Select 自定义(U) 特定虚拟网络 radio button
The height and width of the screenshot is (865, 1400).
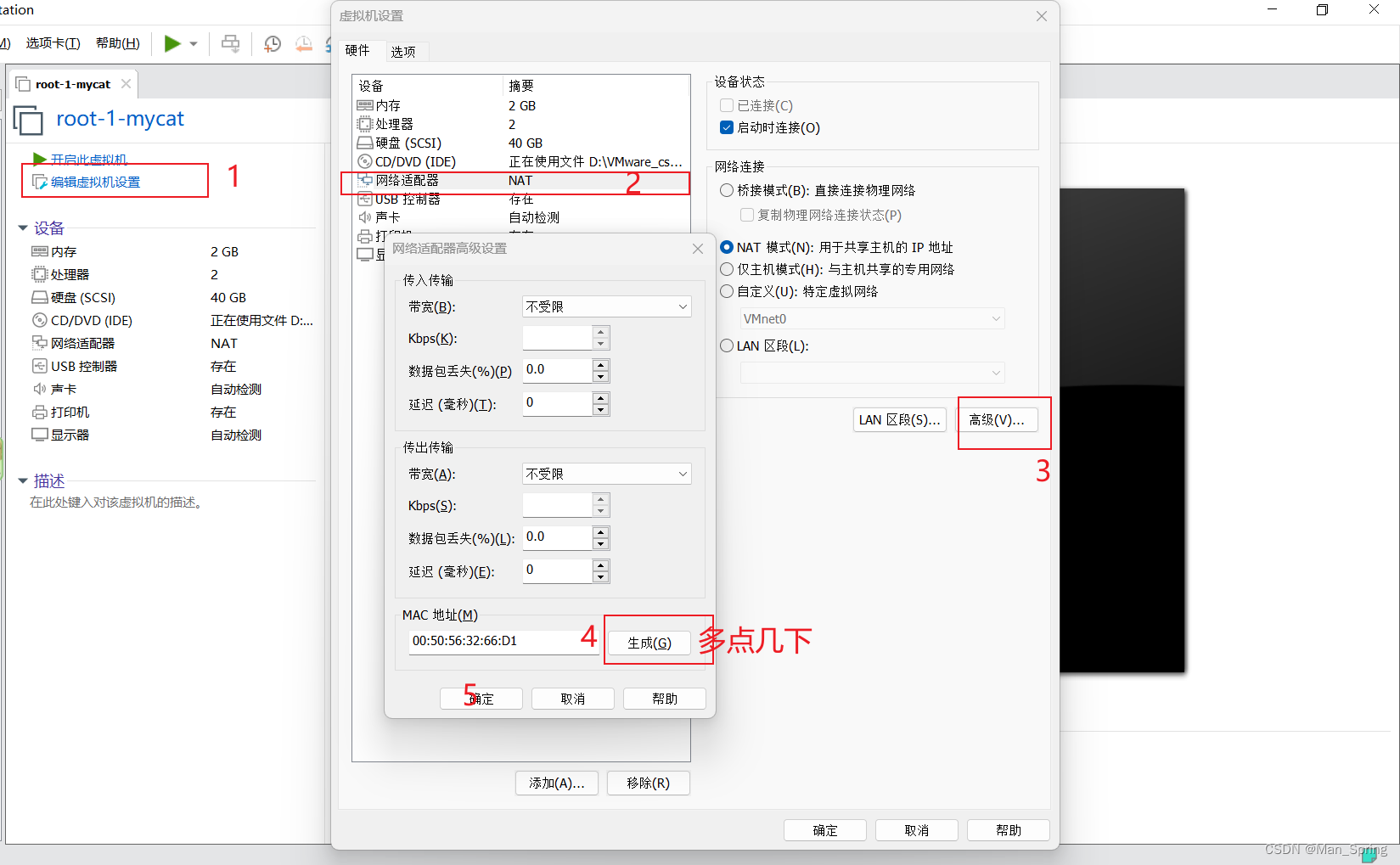point(727,291)
